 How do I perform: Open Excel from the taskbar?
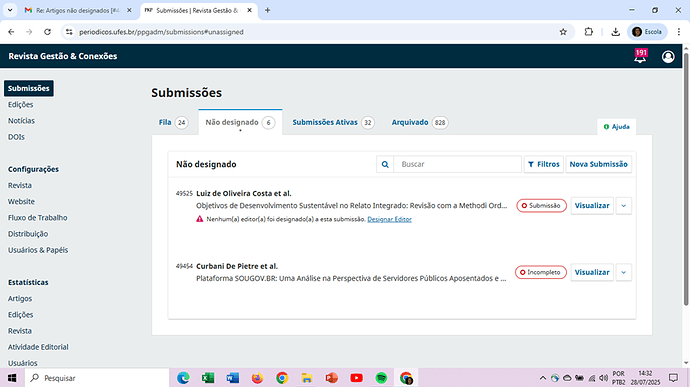[x=208, y=378]
